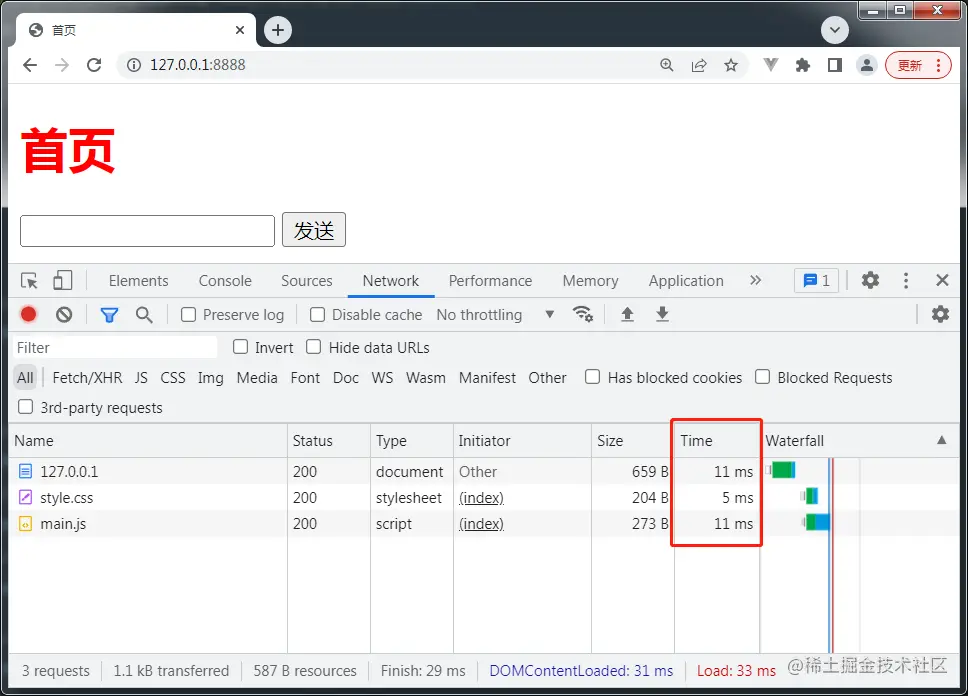Clear the network log
This screenshot has width=968, height=696.
(64, 314)
